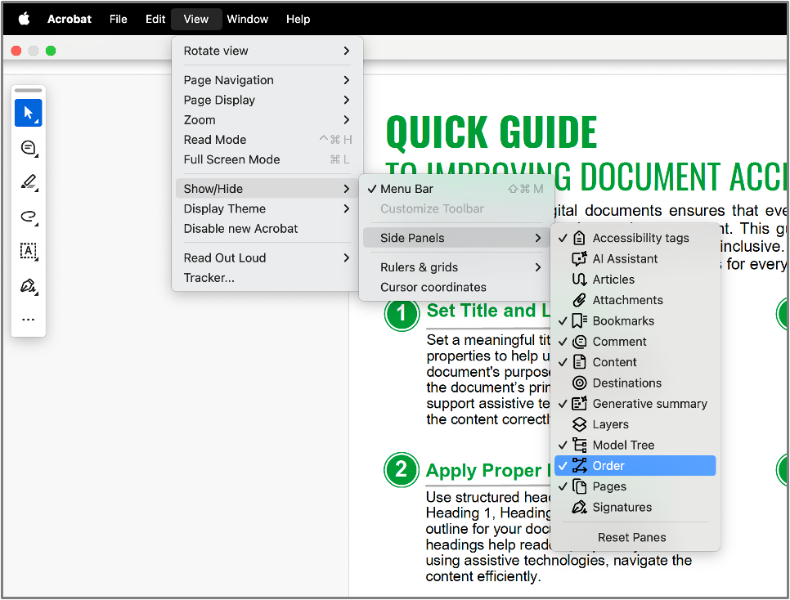Expand the Rotate view submenu

(x=267, y=51)
